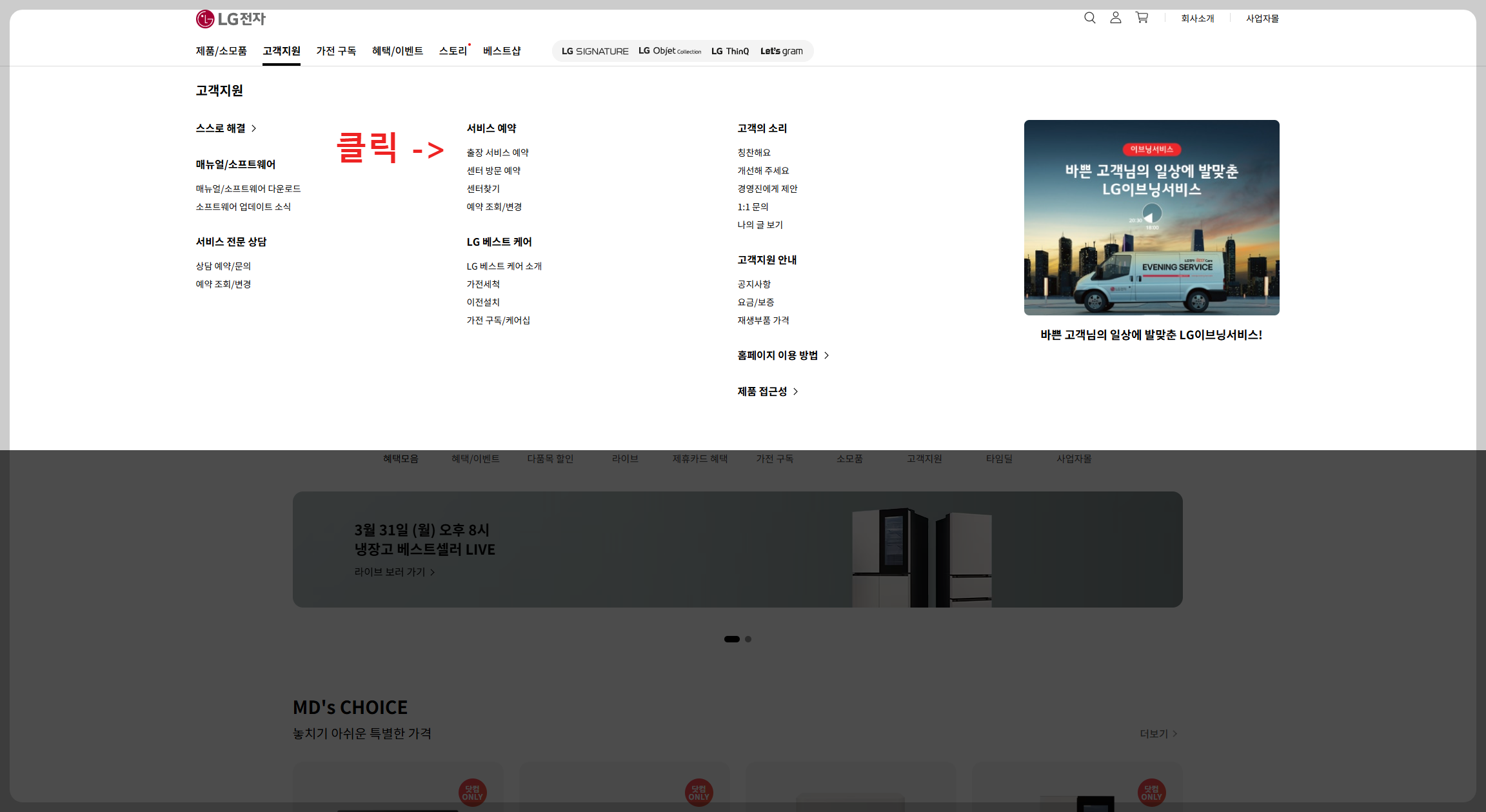
Task: Open 공지사항
Action: coord(754,284)
